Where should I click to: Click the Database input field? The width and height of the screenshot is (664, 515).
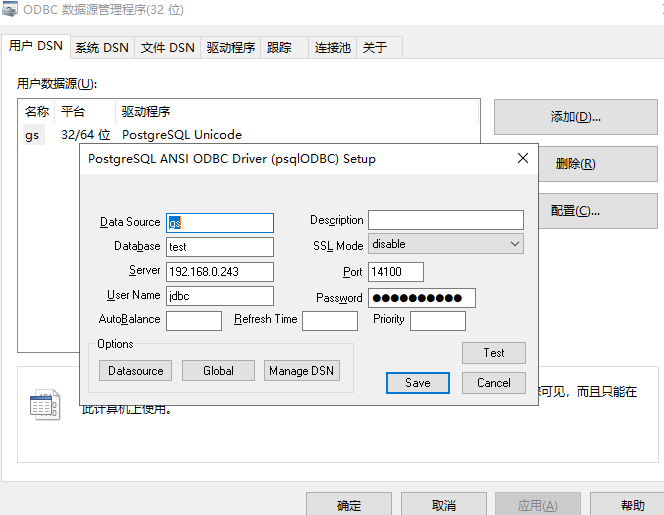pos(219,247)
